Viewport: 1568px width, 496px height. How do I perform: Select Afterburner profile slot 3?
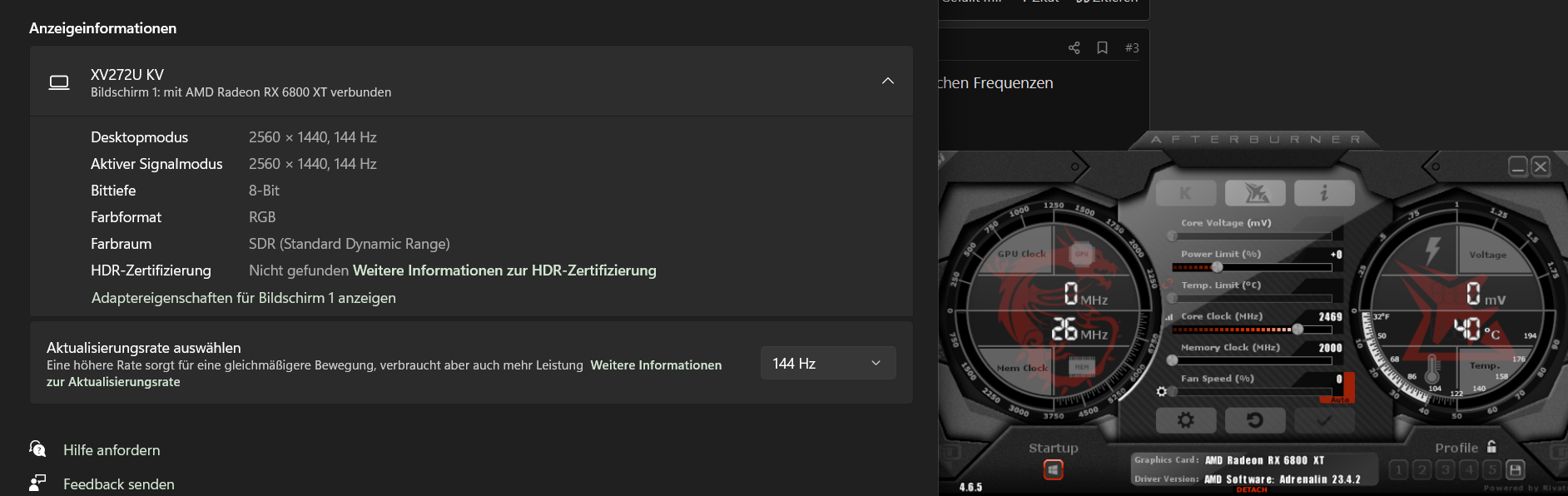coord(1446,470)
